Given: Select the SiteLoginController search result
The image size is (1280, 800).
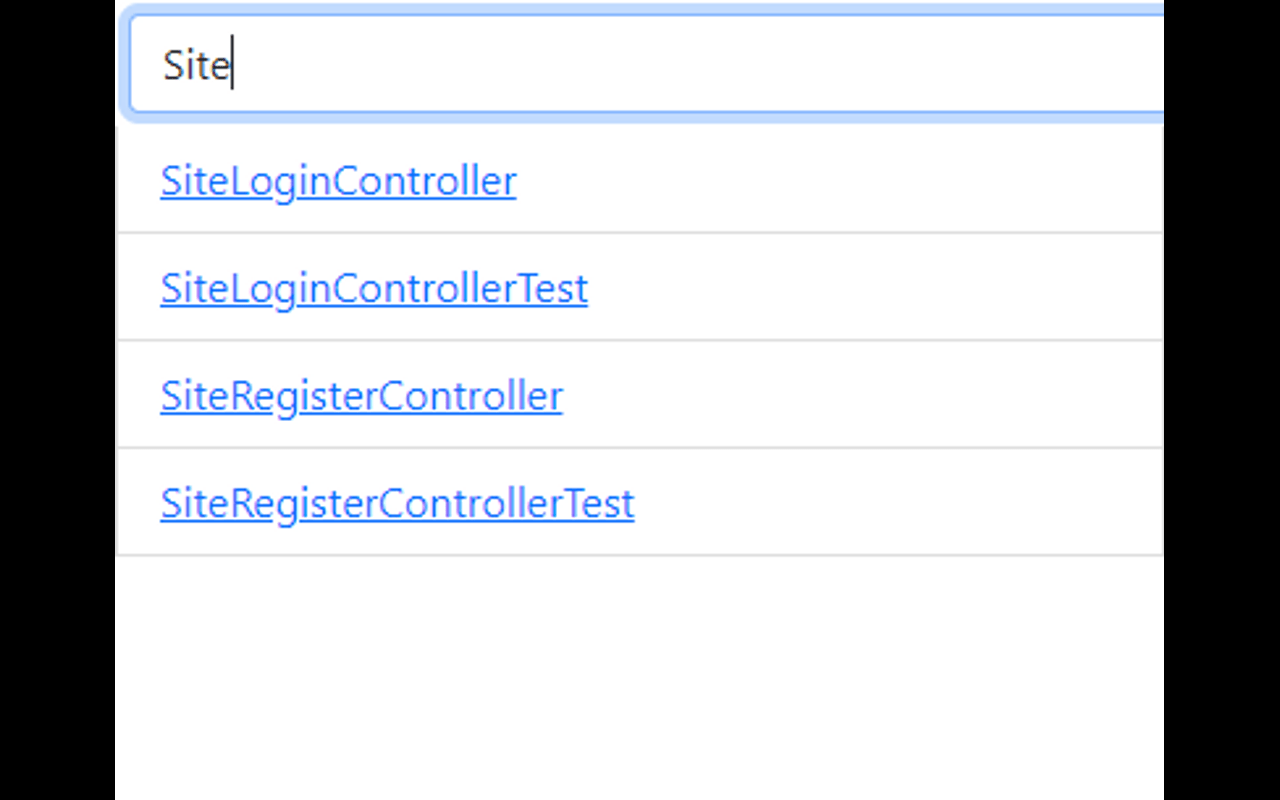Looking at the screenshot, I should coord(338,181).
